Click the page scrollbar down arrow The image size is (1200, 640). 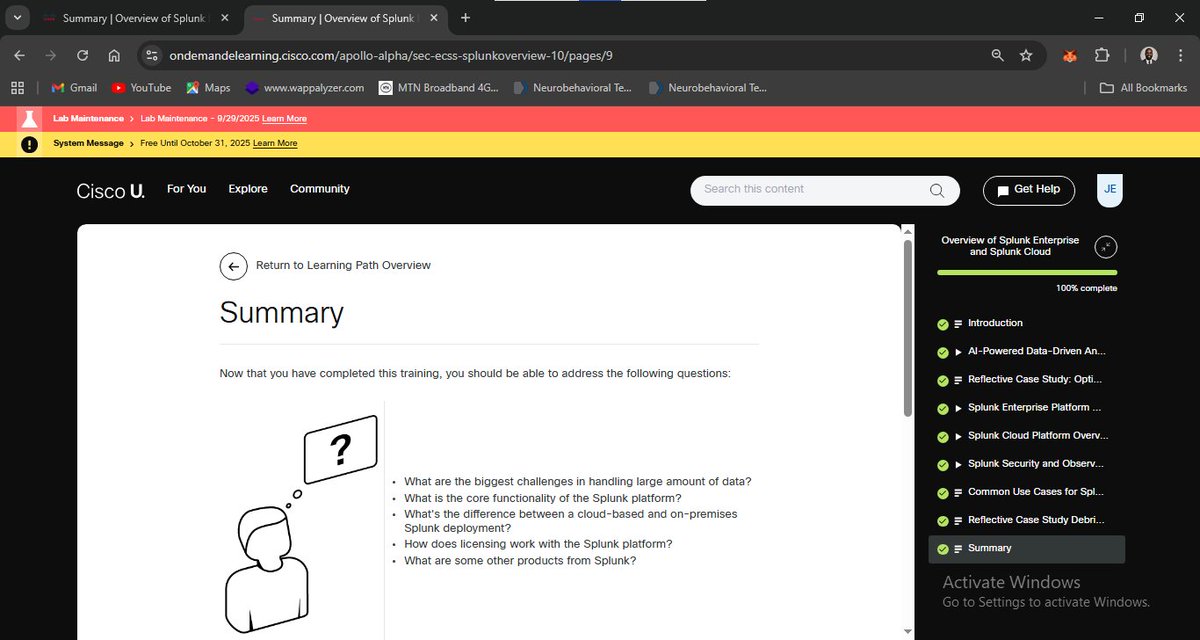tap(907, 632)
